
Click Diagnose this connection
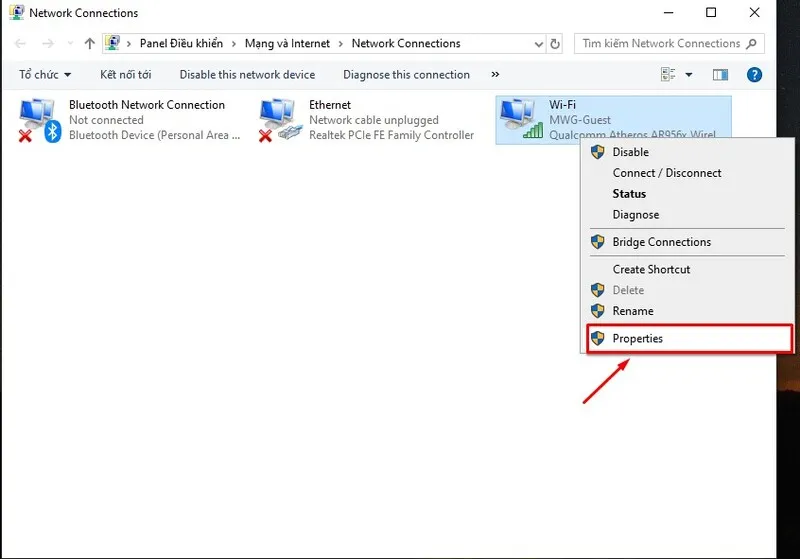pos(406,75)
